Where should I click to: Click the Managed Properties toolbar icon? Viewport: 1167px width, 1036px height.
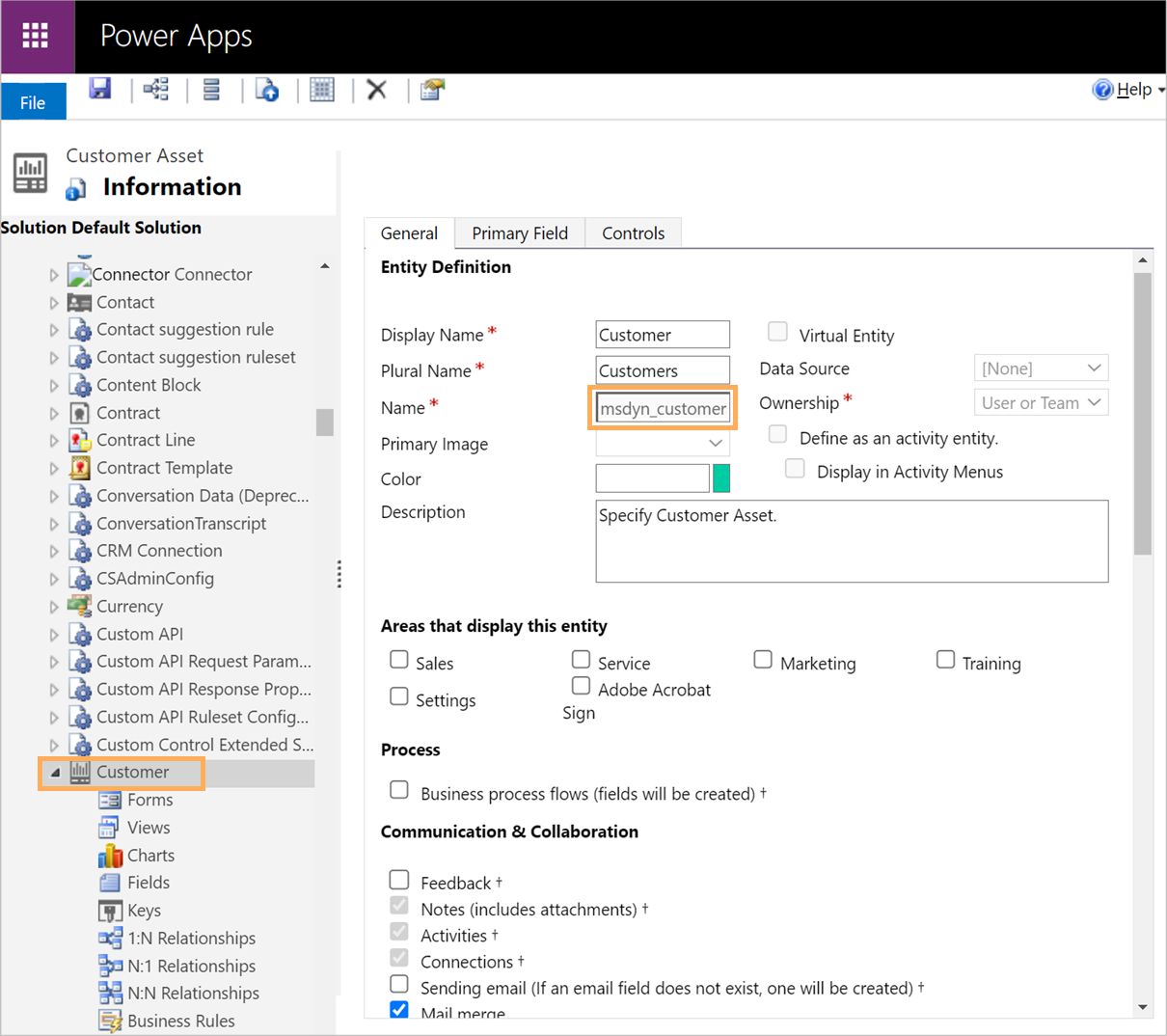point(211,90)
